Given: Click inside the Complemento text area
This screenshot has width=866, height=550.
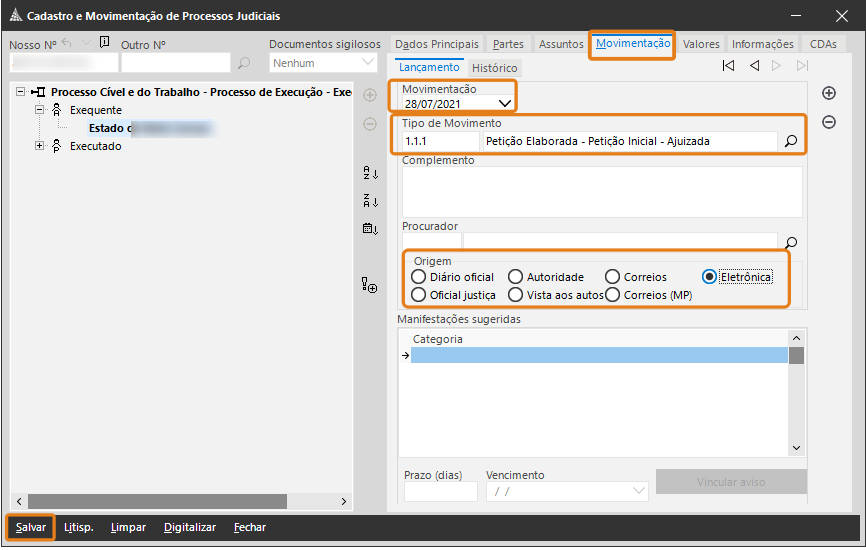Looking at the screenshot, I should tap(602, 190).
